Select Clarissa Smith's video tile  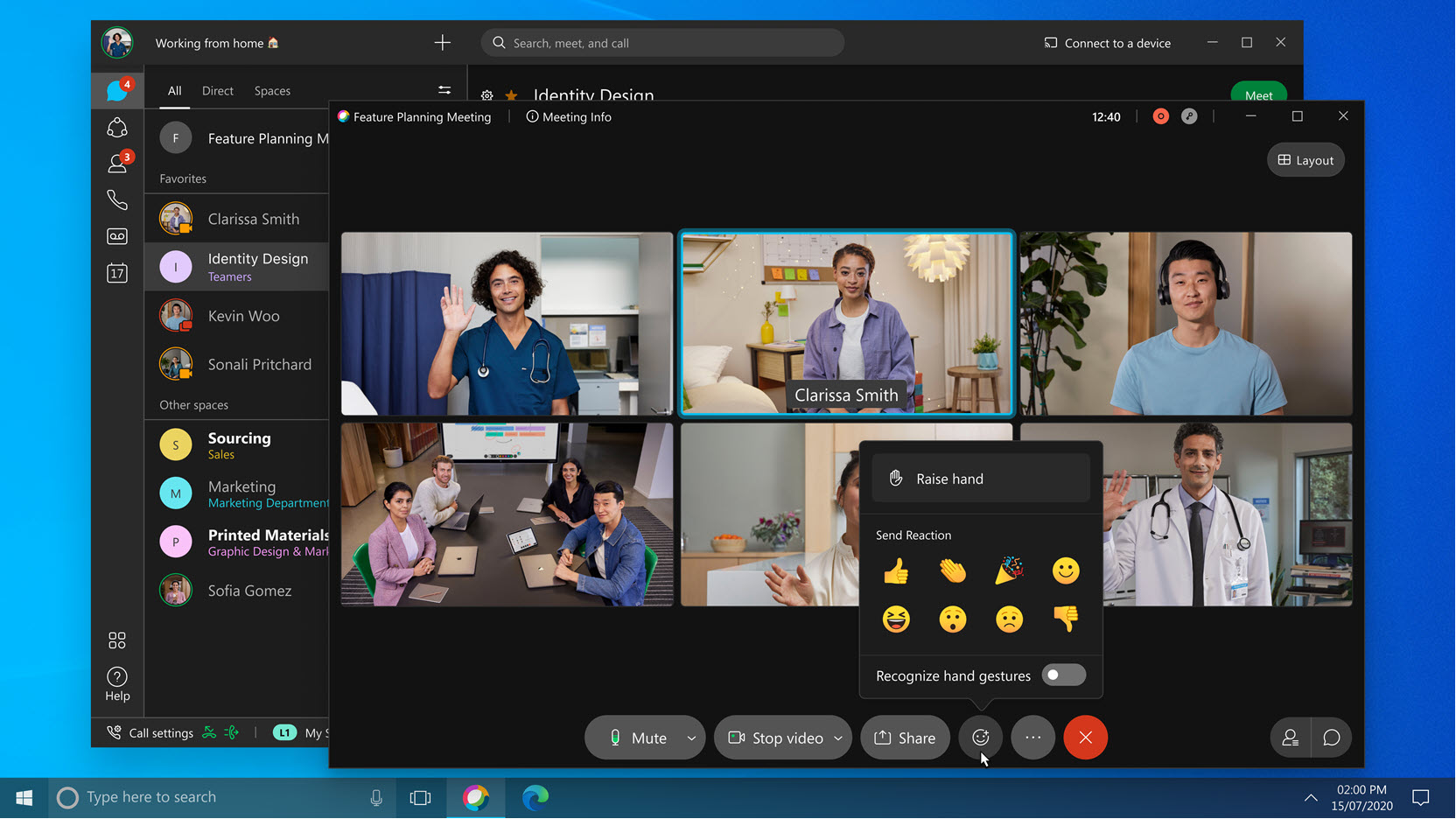tap(847, 324)
